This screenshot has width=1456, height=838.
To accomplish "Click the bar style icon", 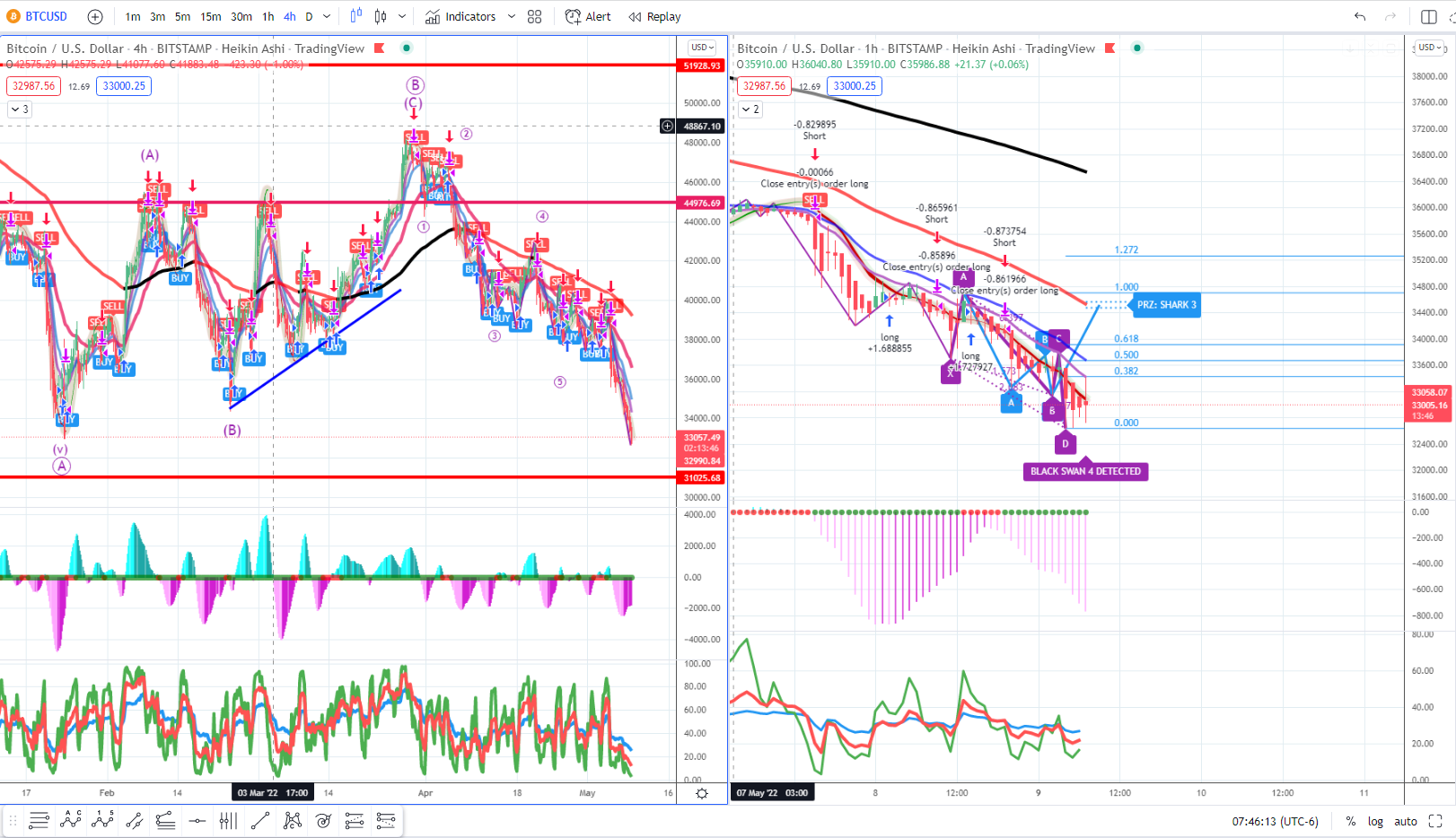I will pos(356,16).
